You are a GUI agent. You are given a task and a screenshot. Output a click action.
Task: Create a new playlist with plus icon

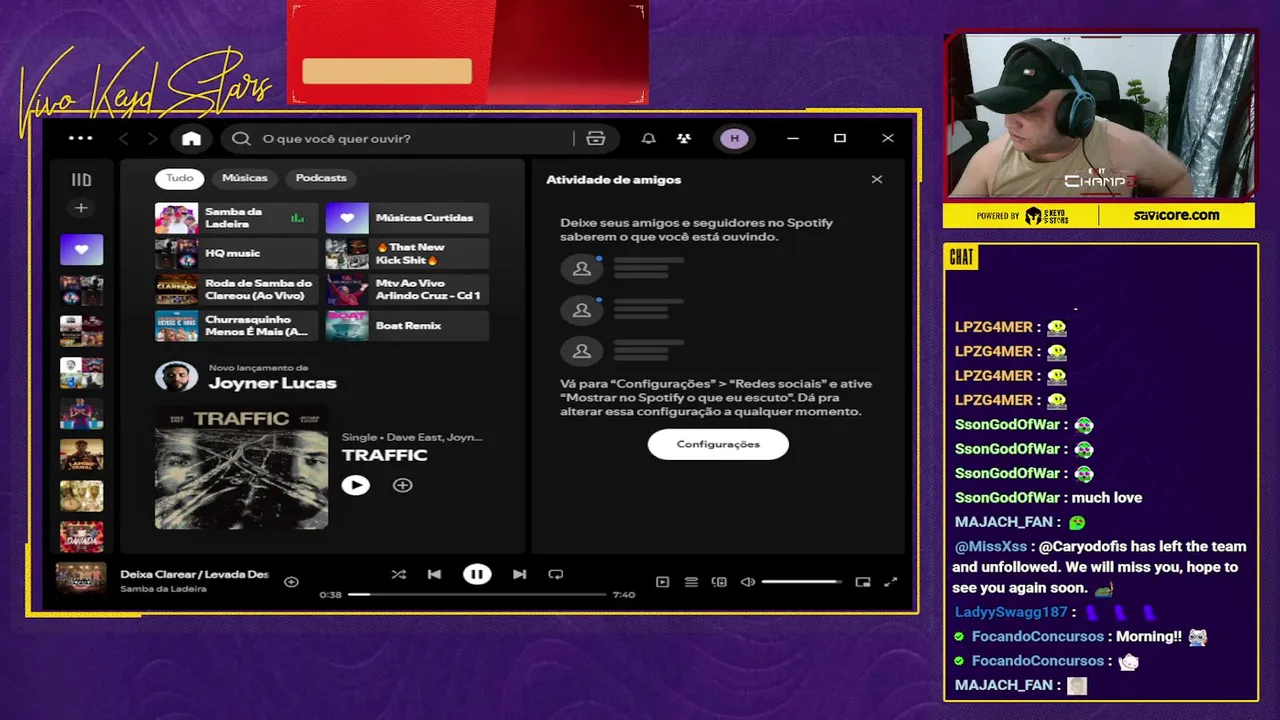[81, 208]
